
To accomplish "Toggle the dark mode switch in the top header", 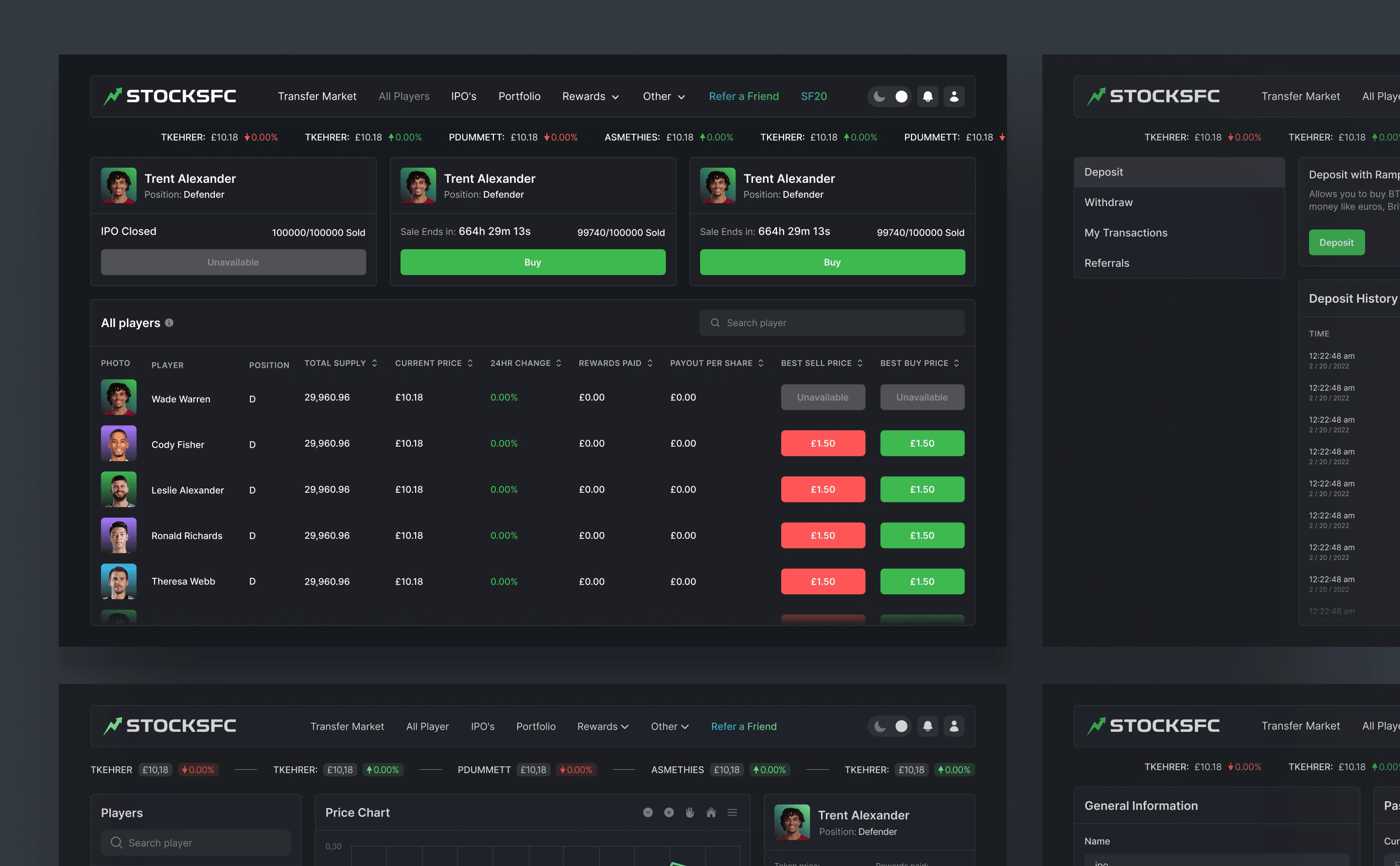I will [889, 96].
